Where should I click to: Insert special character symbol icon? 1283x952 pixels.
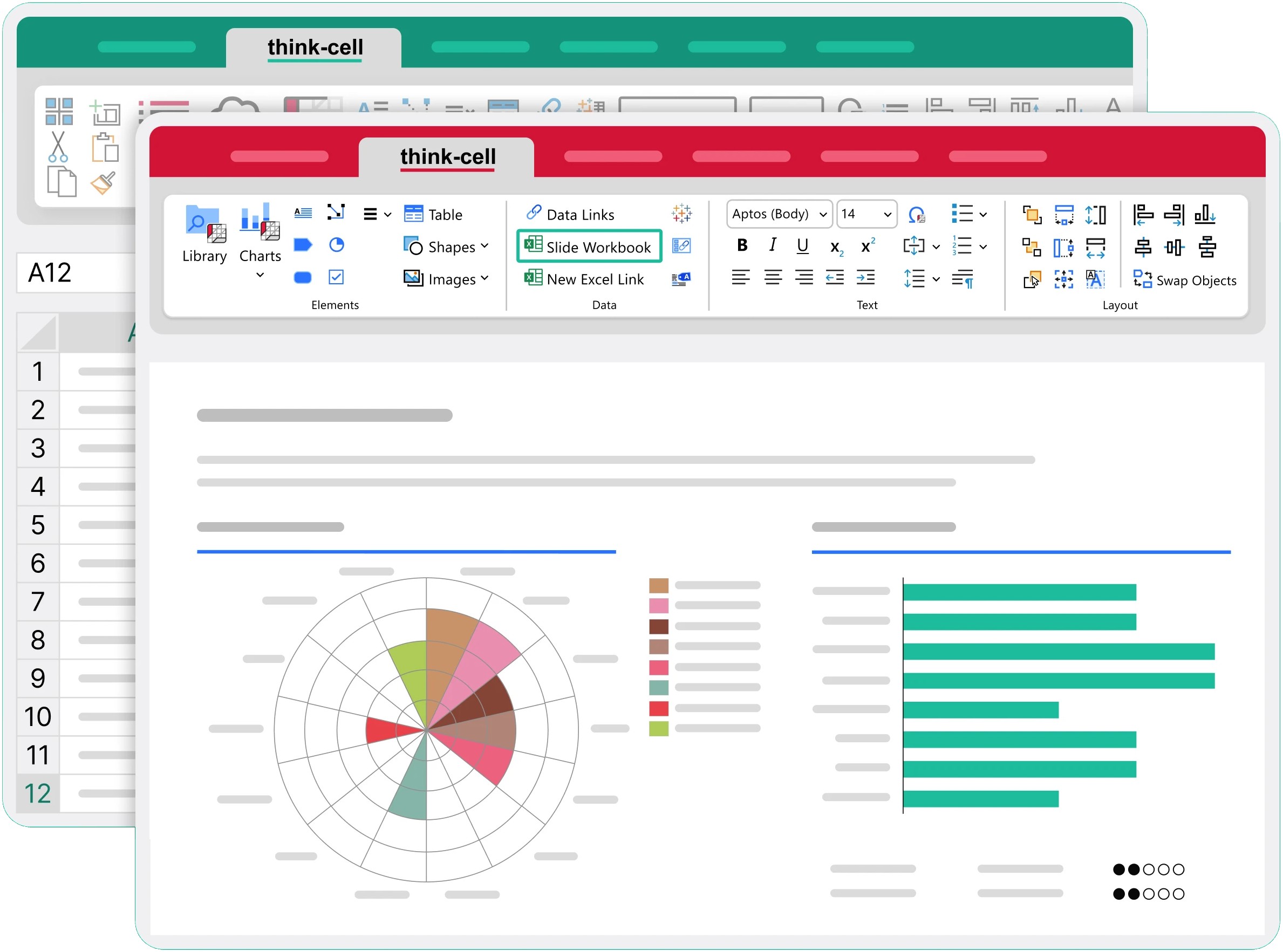[x=917, y=214]
